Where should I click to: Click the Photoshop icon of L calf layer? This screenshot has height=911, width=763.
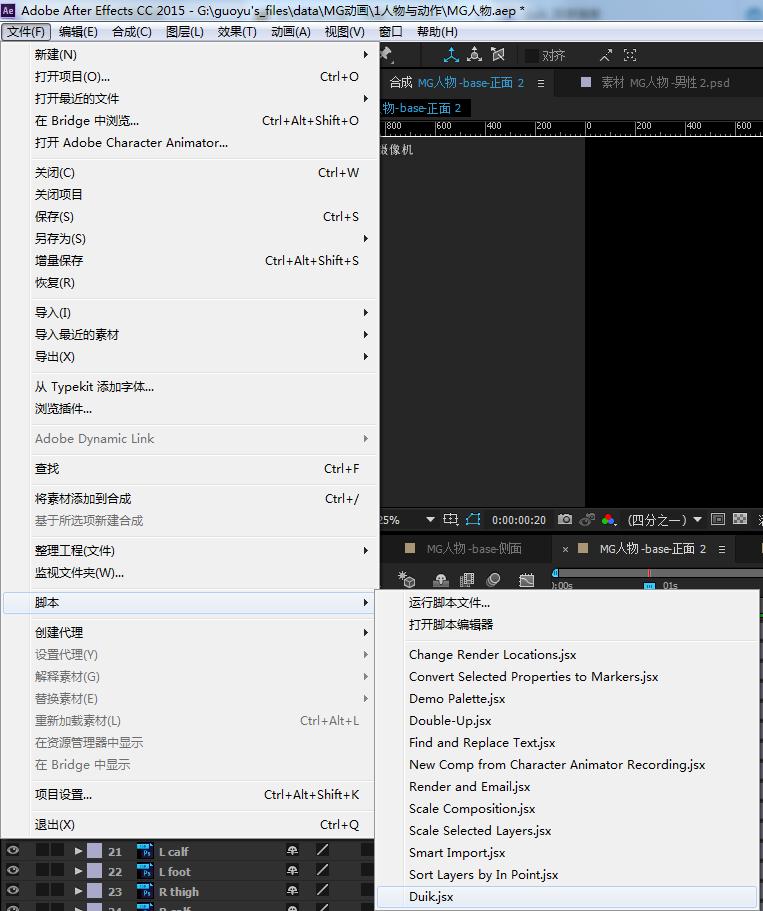pos(145,851)
